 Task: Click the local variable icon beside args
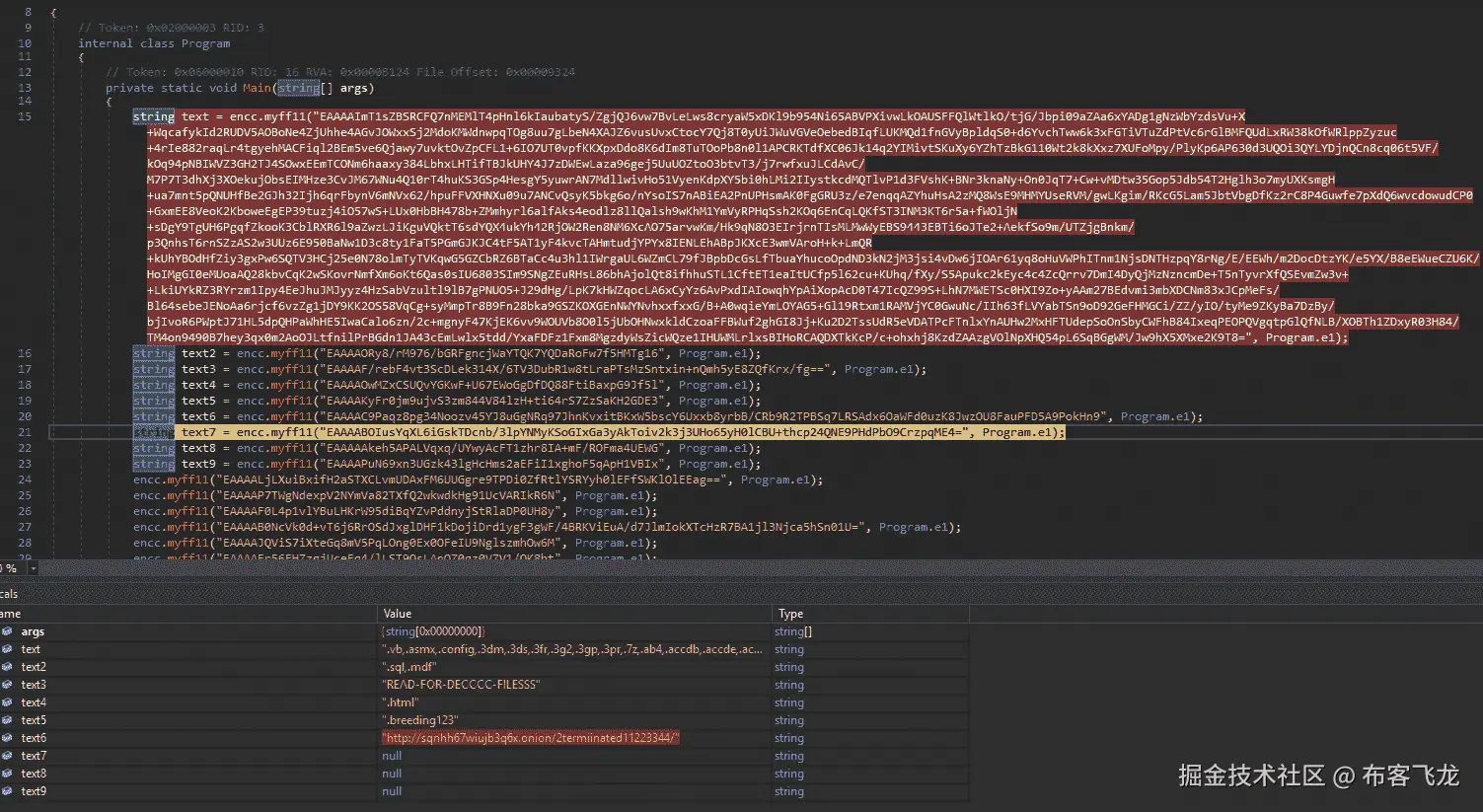7,631
